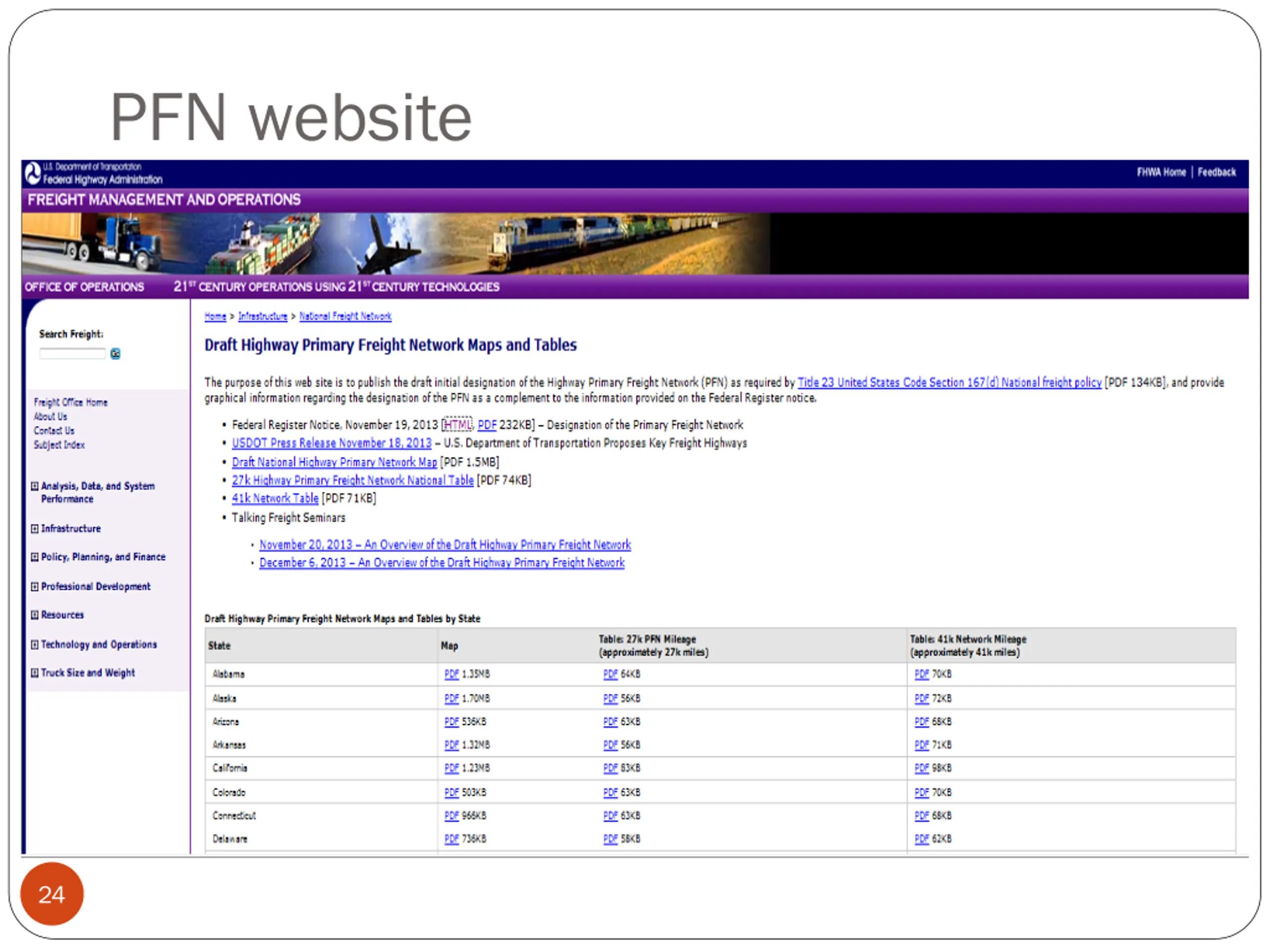Open California 41k network PDF 98KB
This screenshot has width=1270, height=952.
[x=922, y=769]
